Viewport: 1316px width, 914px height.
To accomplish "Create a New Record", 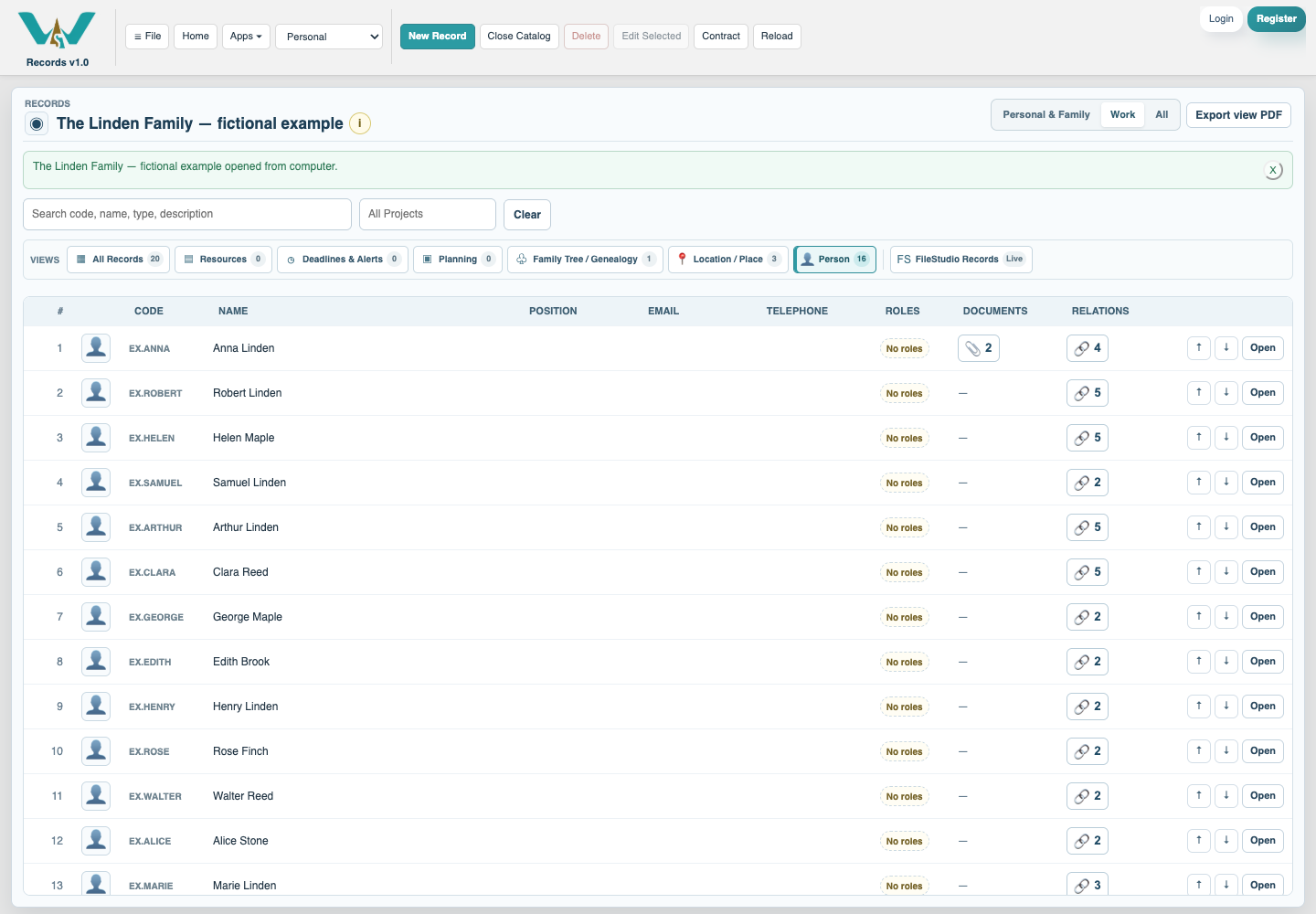I will coord(437,37).
